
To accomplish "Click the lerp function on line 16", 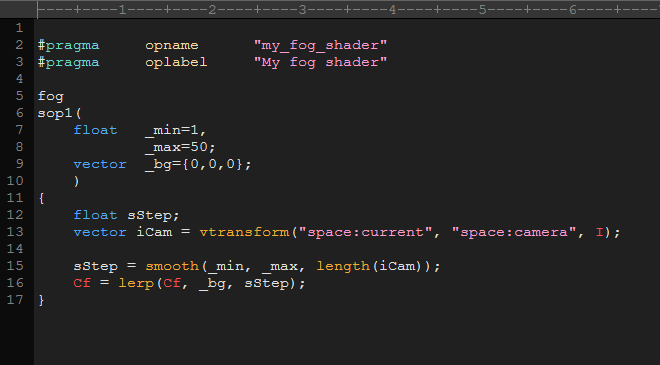I will click(136, 283).
